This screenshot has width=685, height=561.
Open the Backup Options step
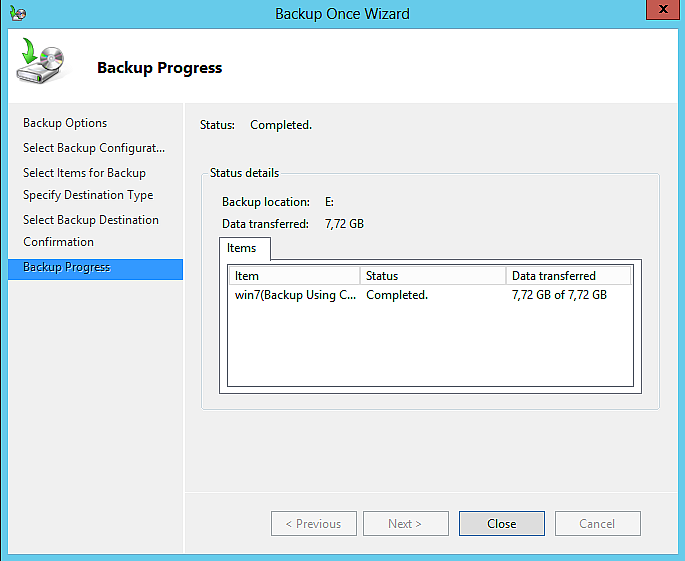pos(65,123)
